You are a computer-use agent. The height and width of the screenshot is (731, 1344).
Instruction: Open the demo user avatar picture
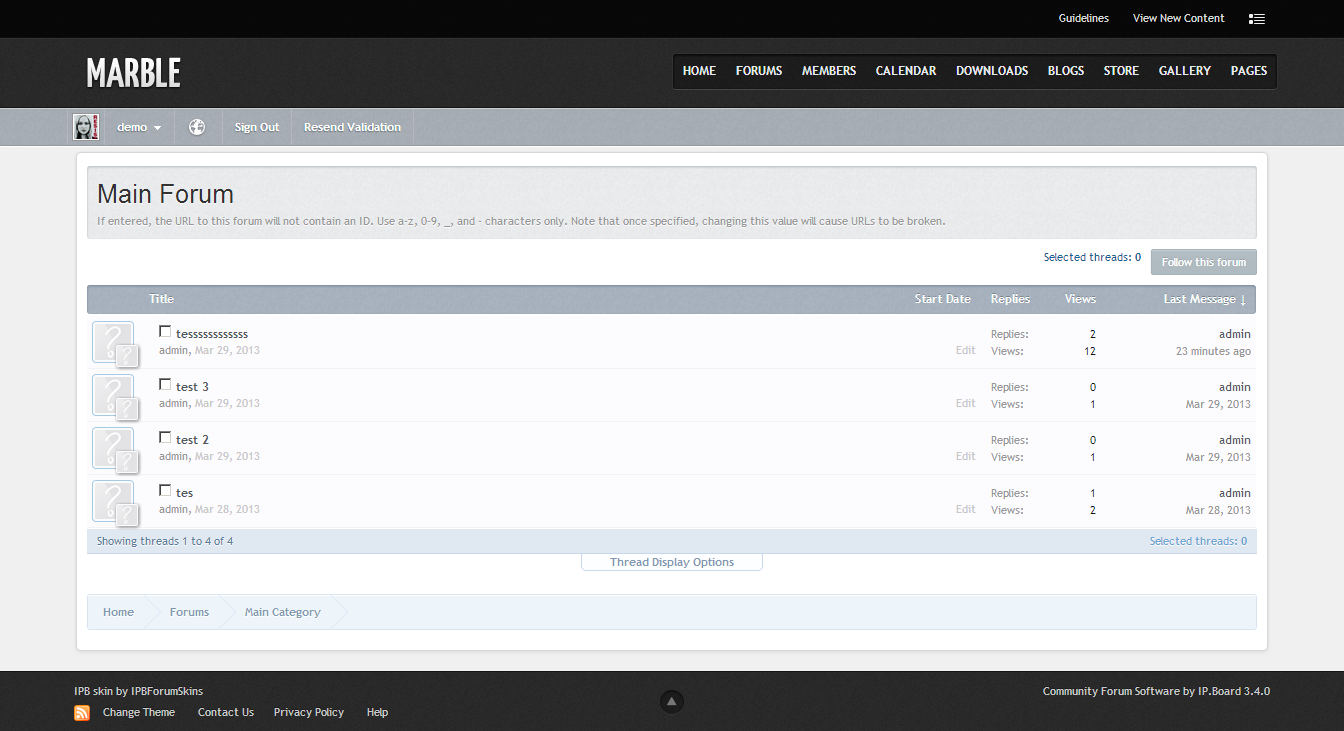point(86,127)
